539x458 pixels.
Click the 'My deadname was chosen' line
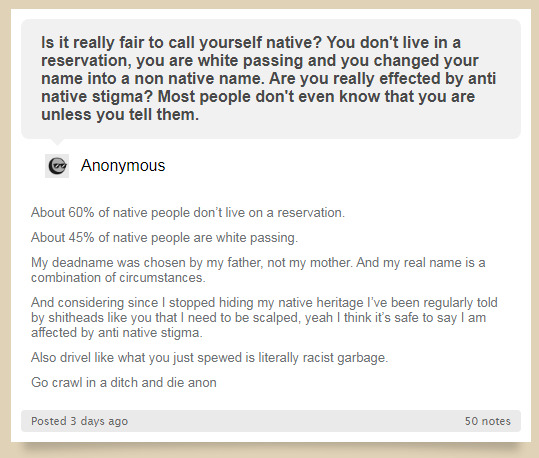258,263
